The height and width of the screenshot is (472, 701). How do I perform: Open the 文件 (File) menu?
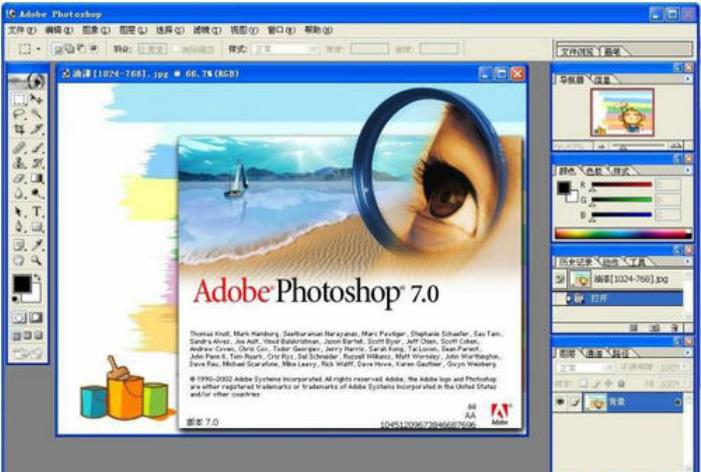[x=22, y=30]
